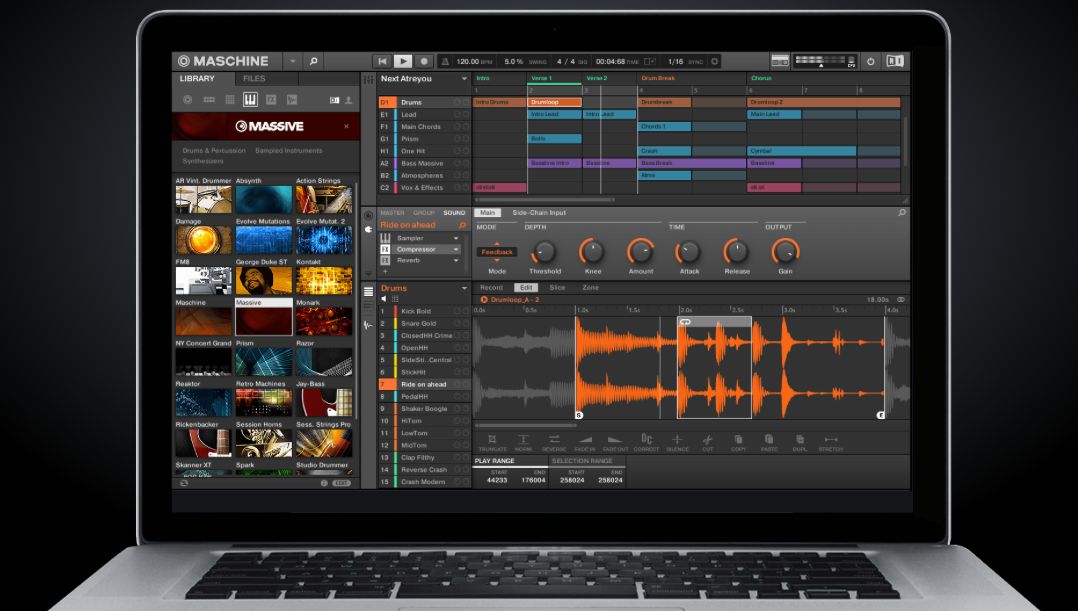Image resolution: width=1078 pixels, height=611 pixels.
Task: Start playback with the Play button
Action: [x=403, y=61]
